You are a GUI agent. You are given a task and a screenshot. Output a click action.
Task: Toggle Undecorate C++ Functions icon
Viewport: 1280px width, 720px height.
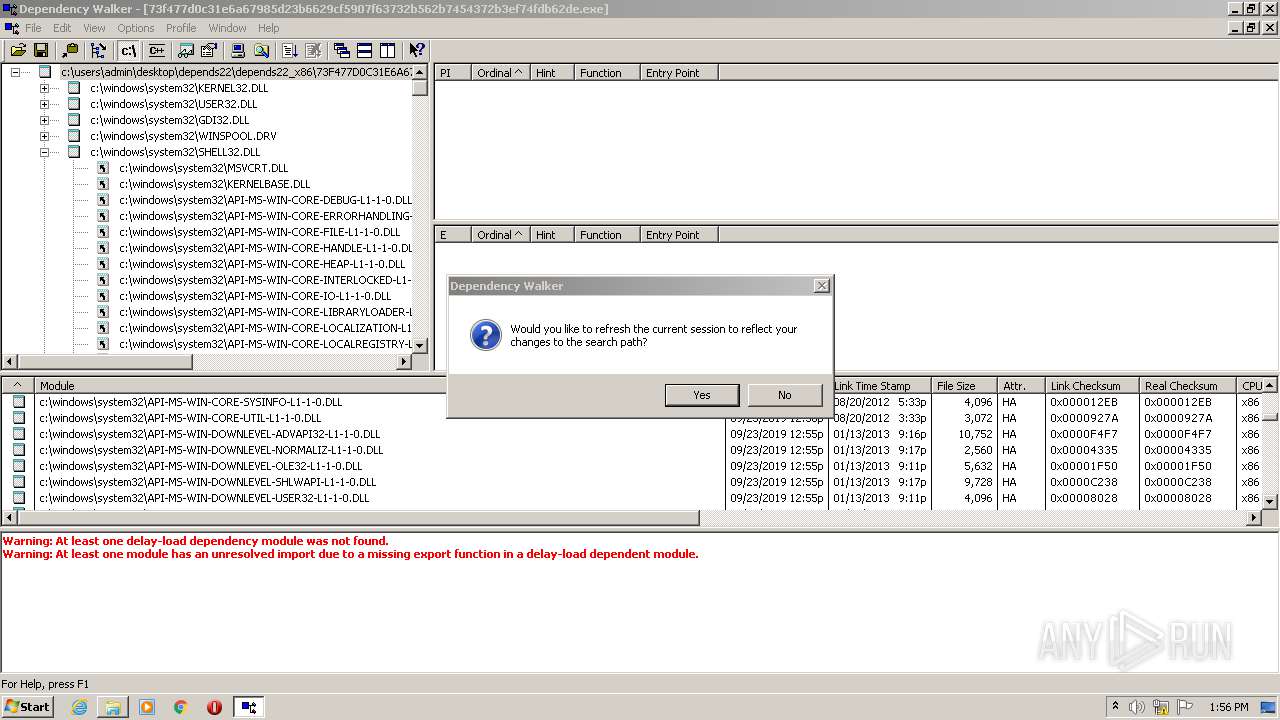157,50
